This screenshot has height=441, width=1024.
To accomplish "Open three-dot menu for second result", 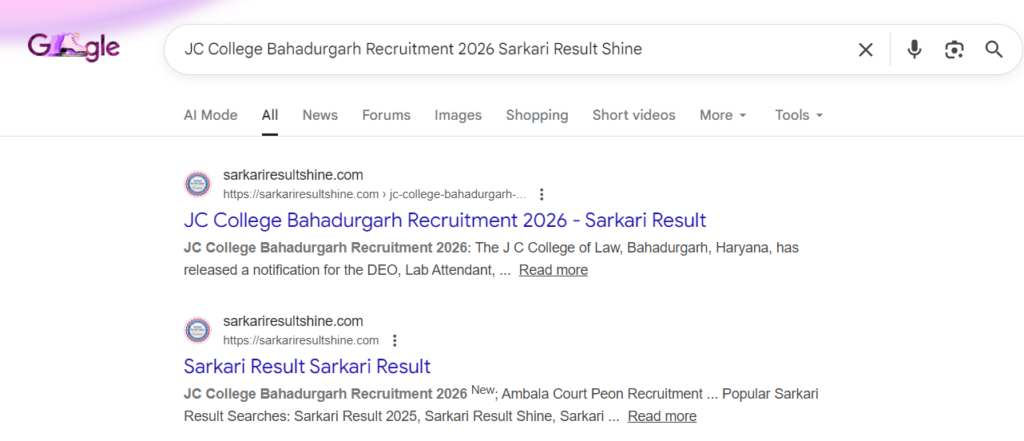I will [x=395, y=340].
